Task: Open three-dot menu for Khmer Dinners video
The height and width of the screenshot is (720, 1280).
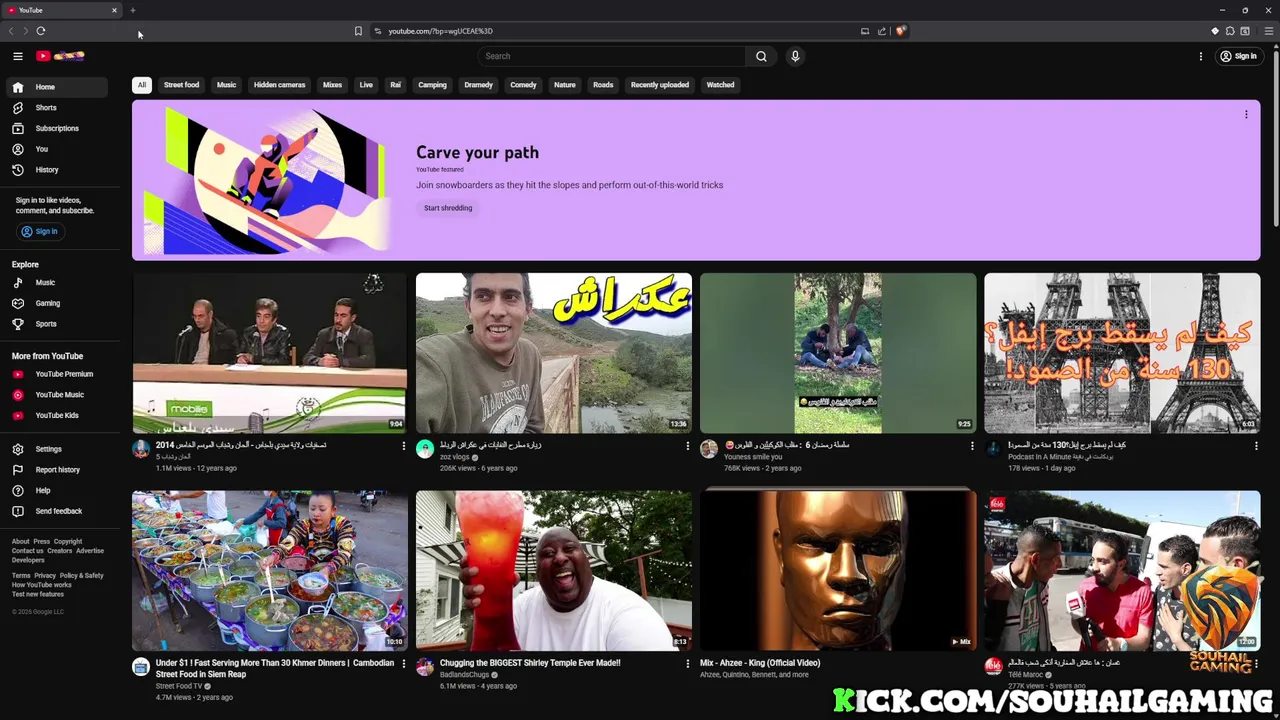Action: point(404,663)
